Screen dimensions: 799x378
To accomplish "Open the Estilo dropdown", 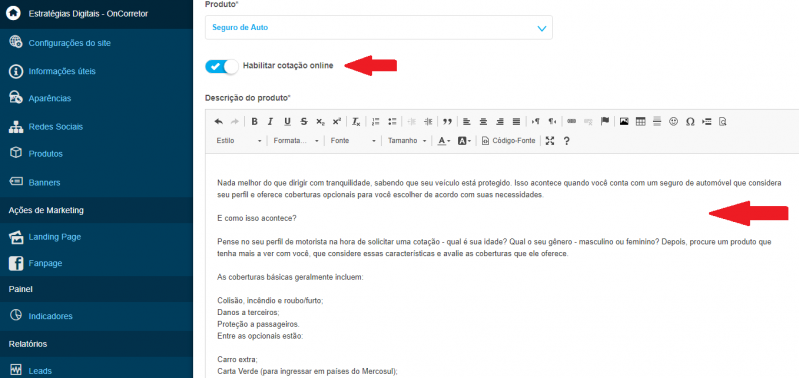I will [238, 141].
